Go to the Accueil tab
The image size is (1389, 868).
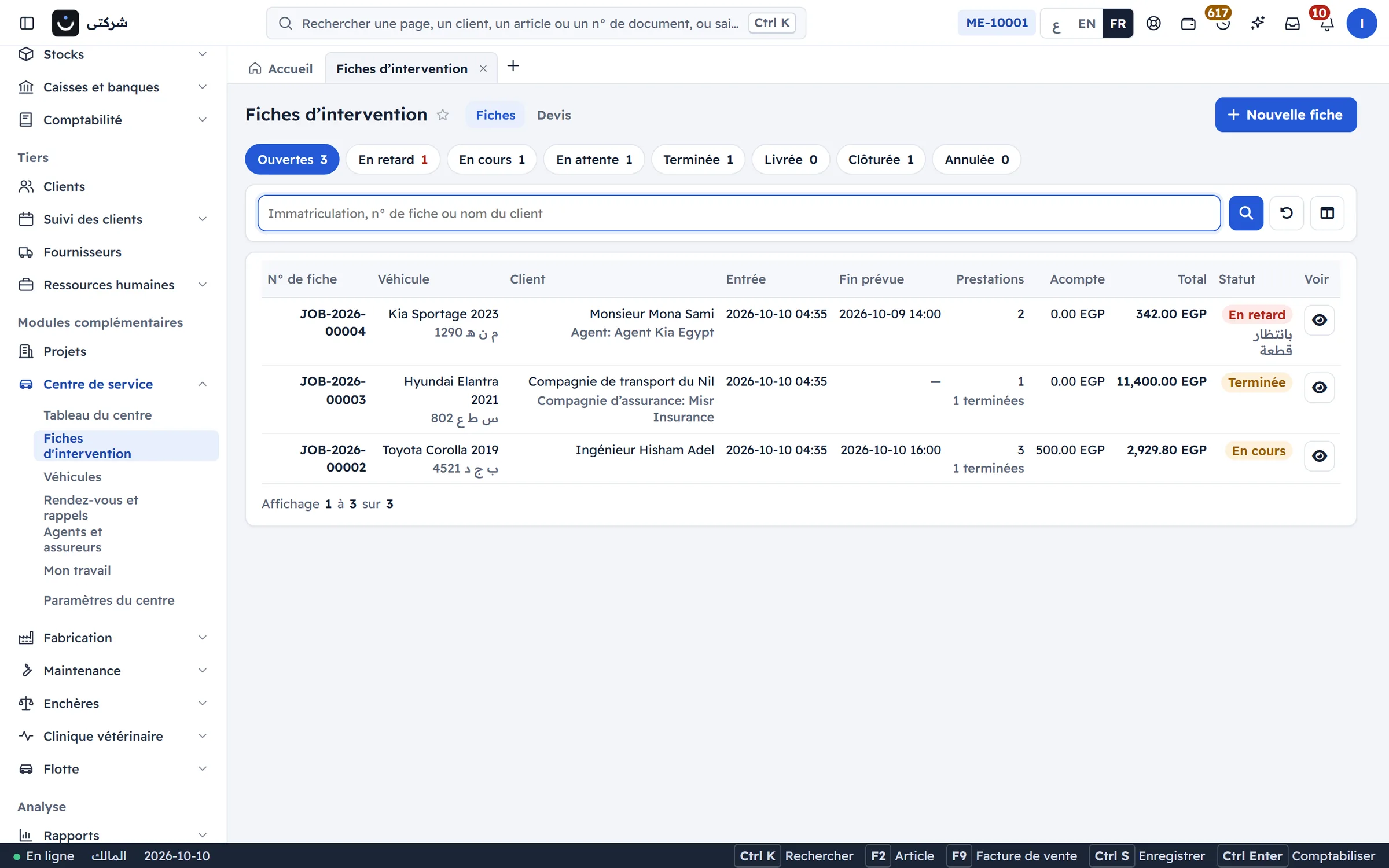point(281,69)
